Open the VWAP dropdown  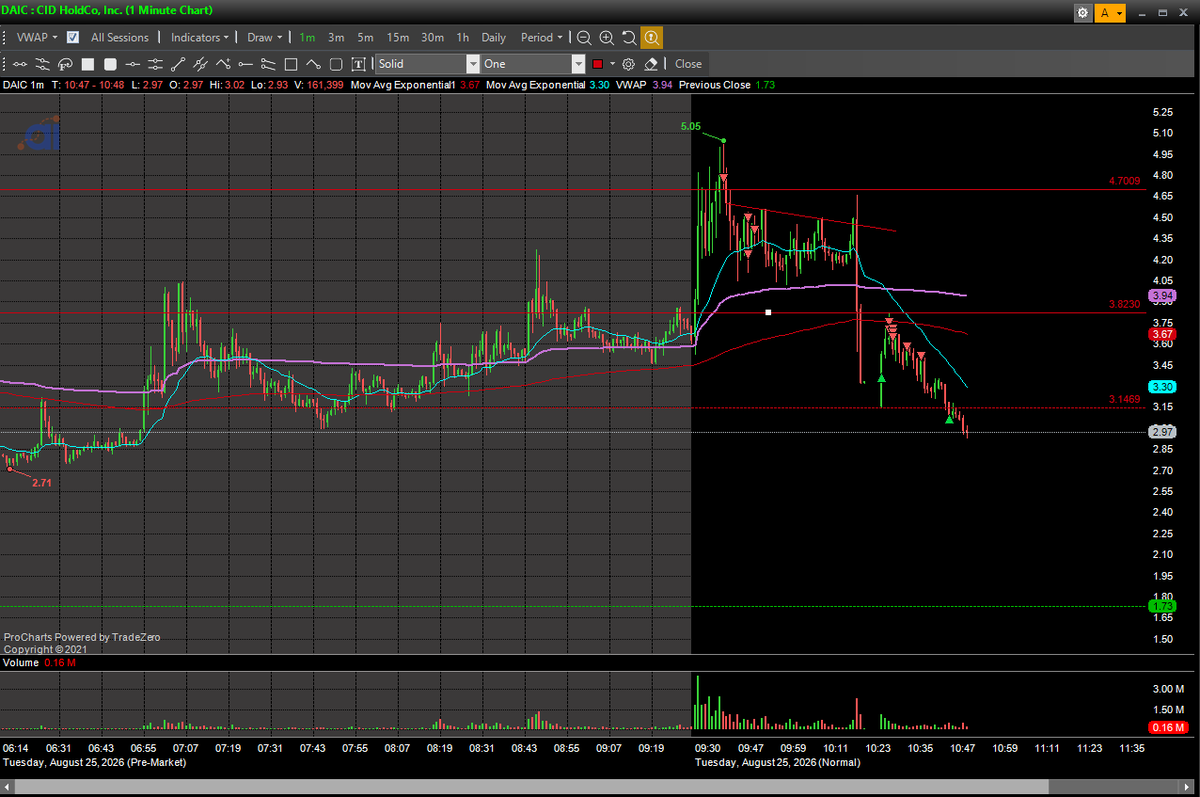37,37
